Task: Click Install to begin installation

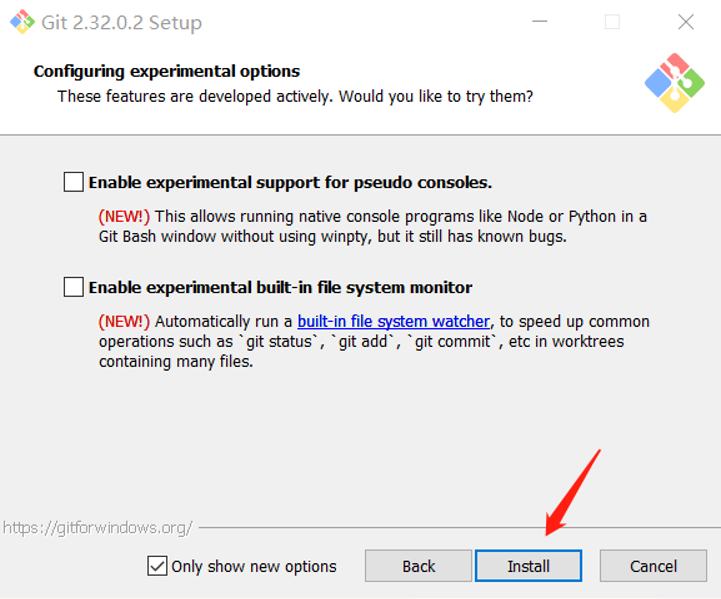Action: (x=528, y=566)
